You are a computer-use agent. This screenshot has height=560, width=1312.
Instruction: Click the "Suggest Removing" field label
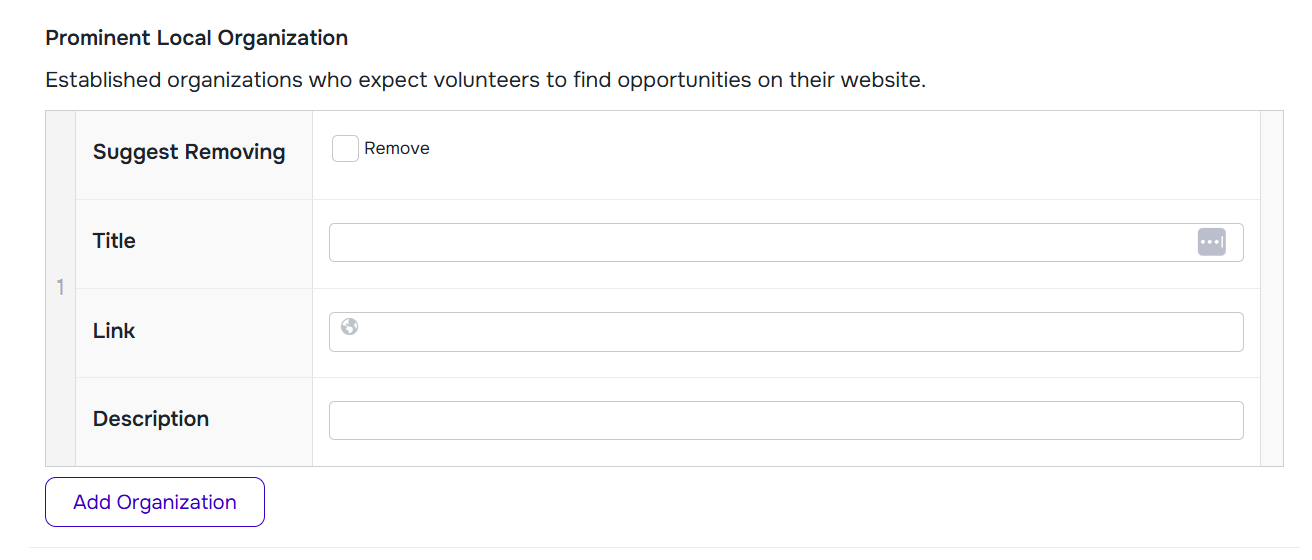coord(189,152)
